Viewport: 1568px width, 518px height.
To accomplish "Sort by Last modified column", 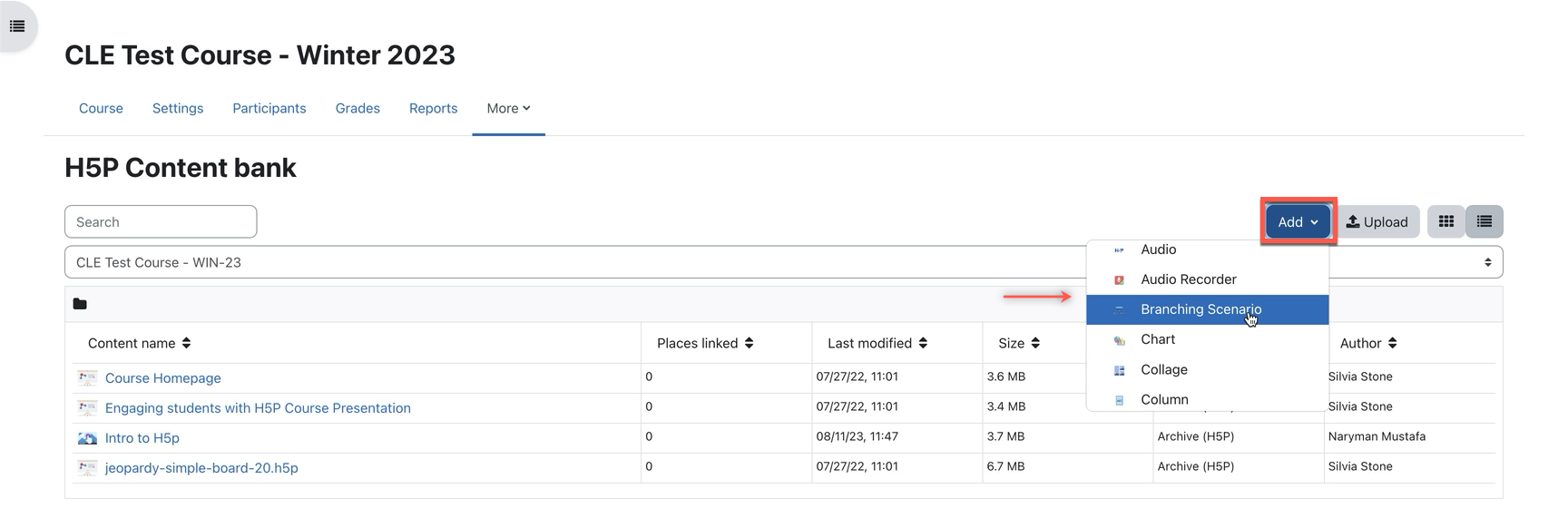I will [877, 343].
